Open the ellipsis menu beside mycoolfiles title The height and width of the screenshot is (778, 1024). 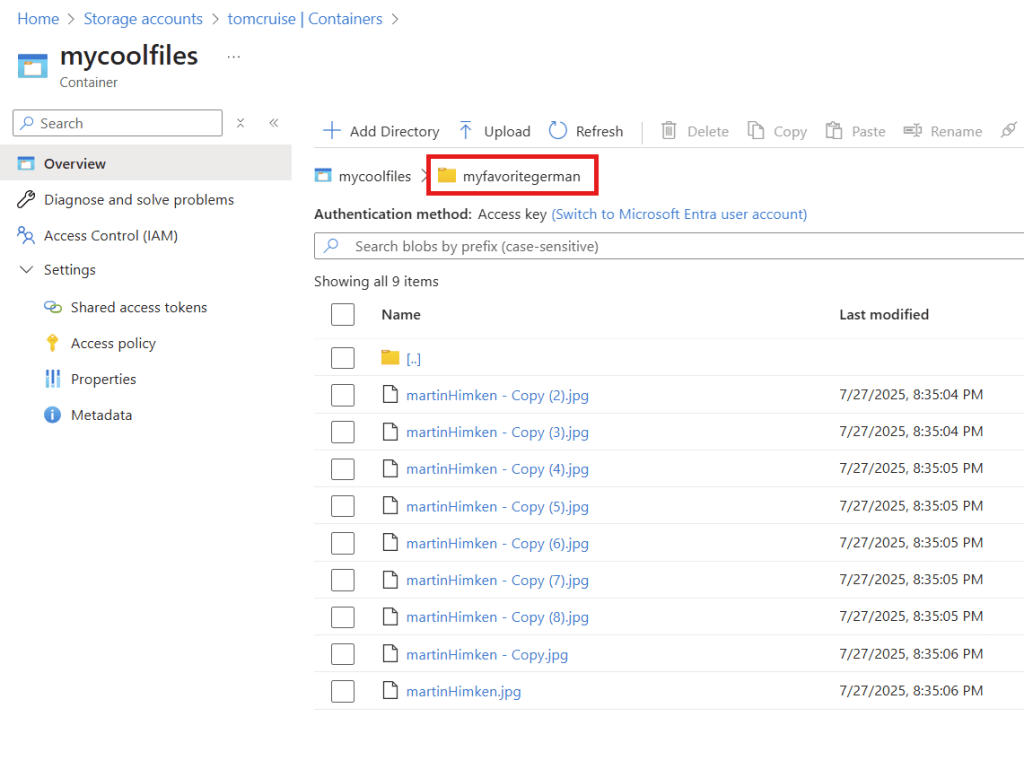233,57
